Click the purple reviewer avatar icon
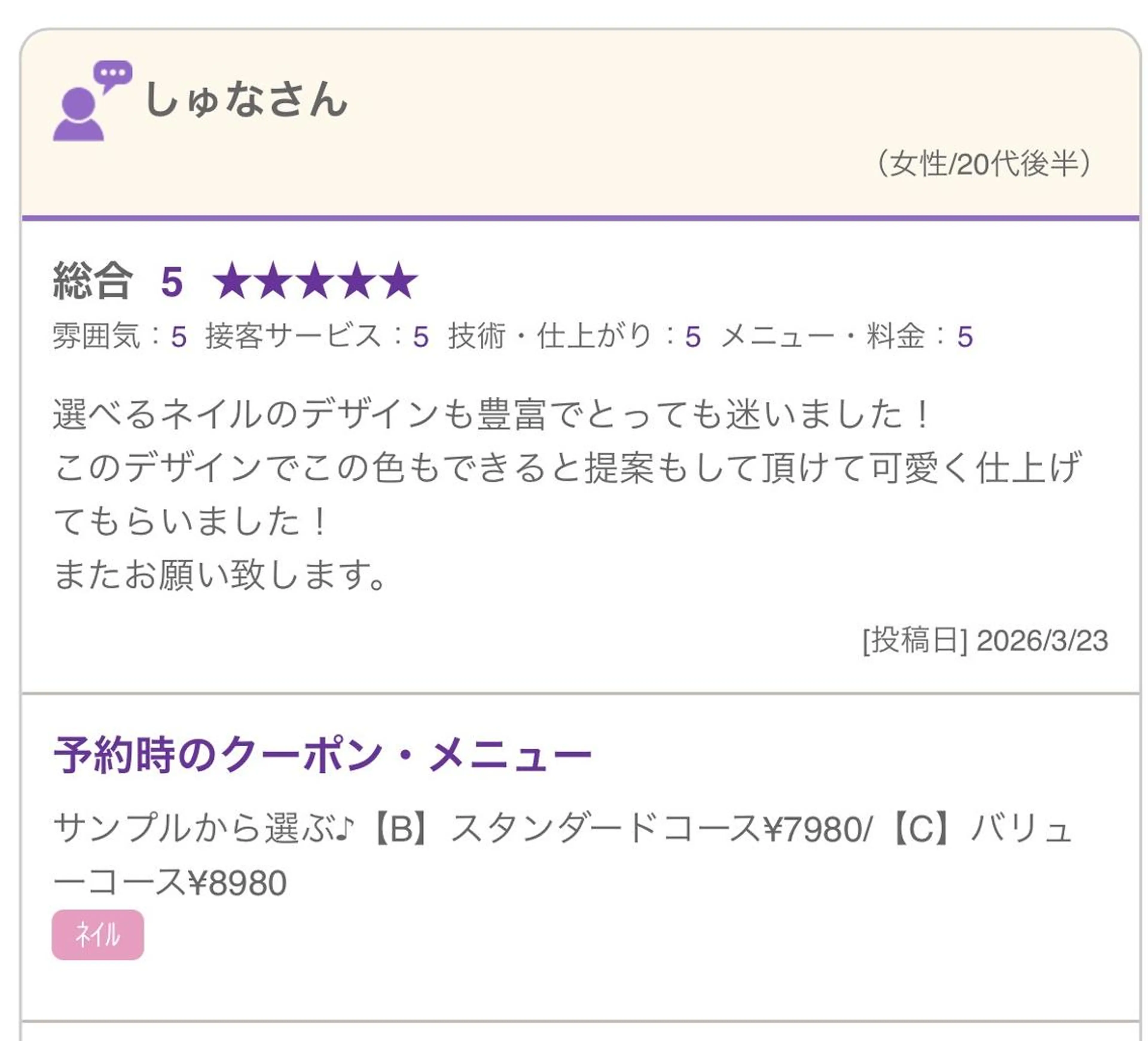This screenshot has width=1148, height=1041. (x=79, y=114)
